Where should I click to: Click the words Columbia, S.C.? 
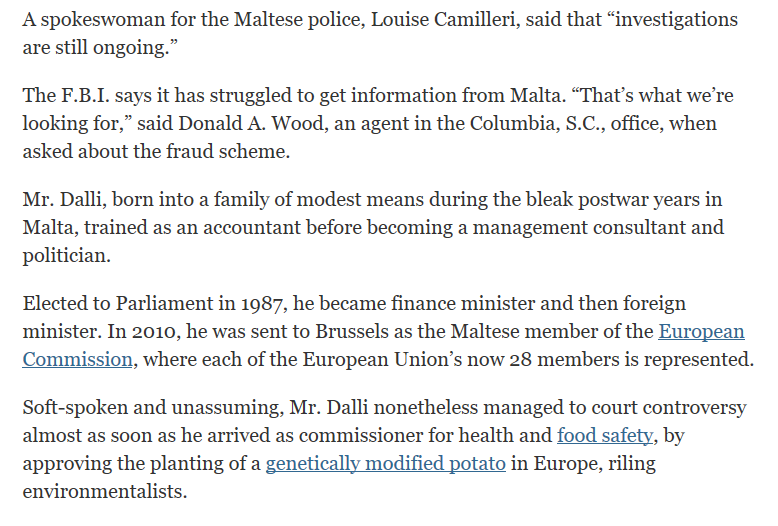click(x=534, y=124)
